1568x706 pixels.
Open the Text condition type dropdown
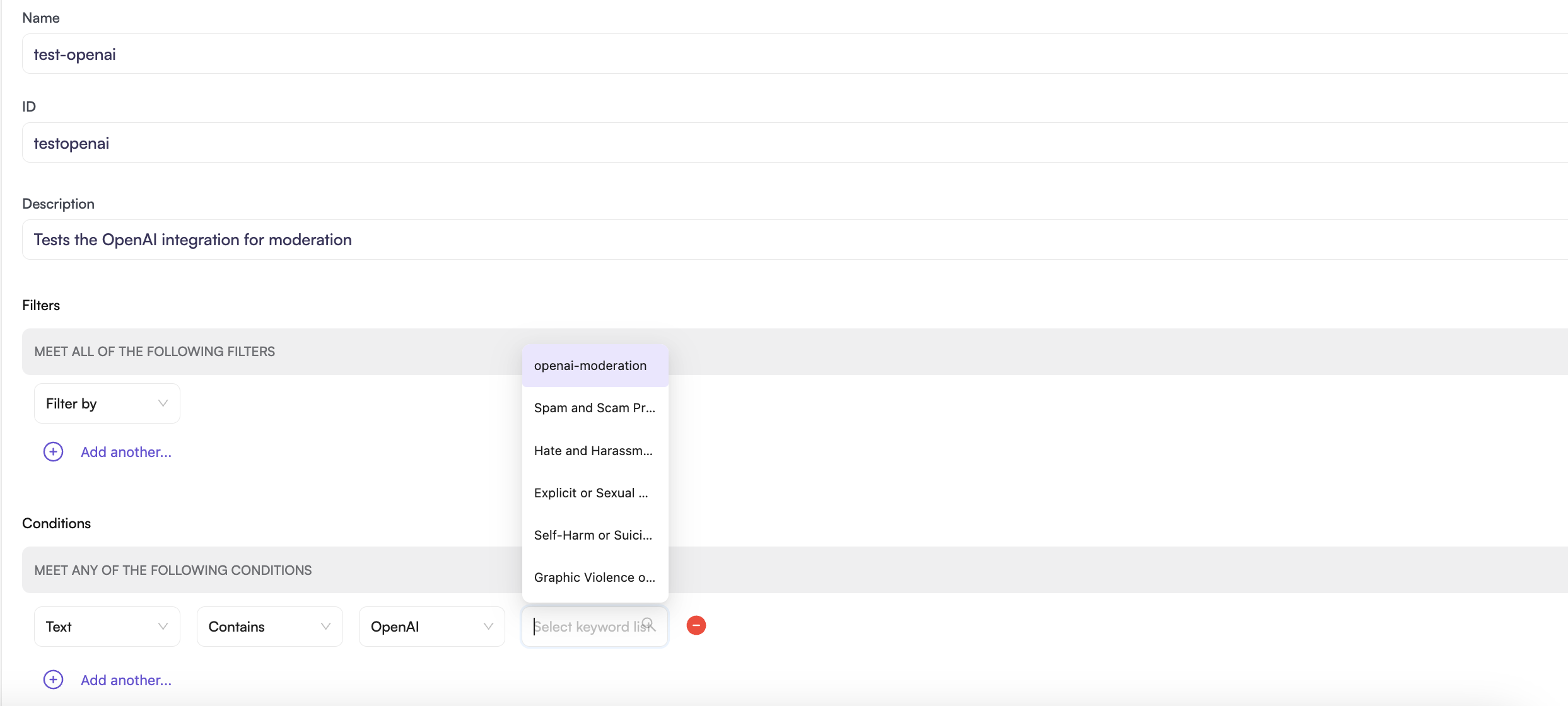[106, 626]
